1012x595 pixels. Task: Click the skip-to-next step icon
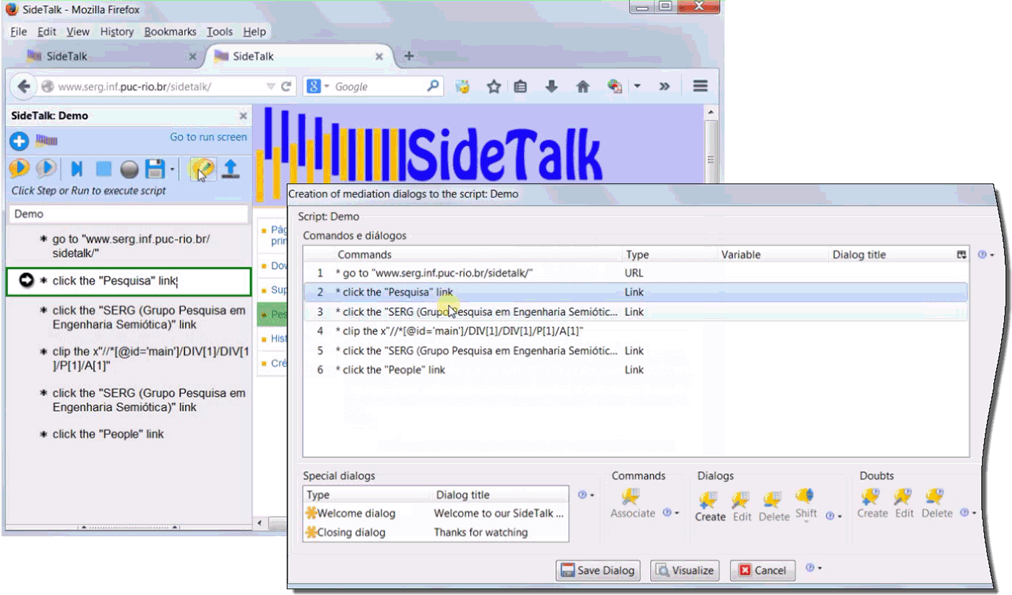point(77,169)
